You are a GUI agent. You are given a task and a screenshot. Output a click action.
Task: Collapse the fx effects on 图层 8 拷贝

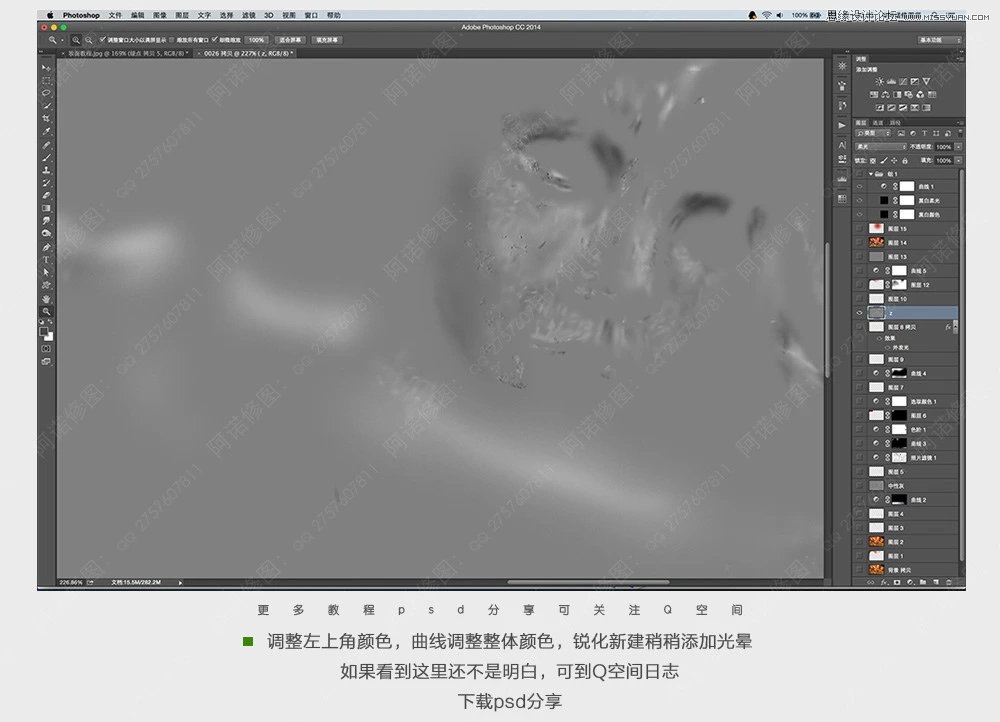955,327
